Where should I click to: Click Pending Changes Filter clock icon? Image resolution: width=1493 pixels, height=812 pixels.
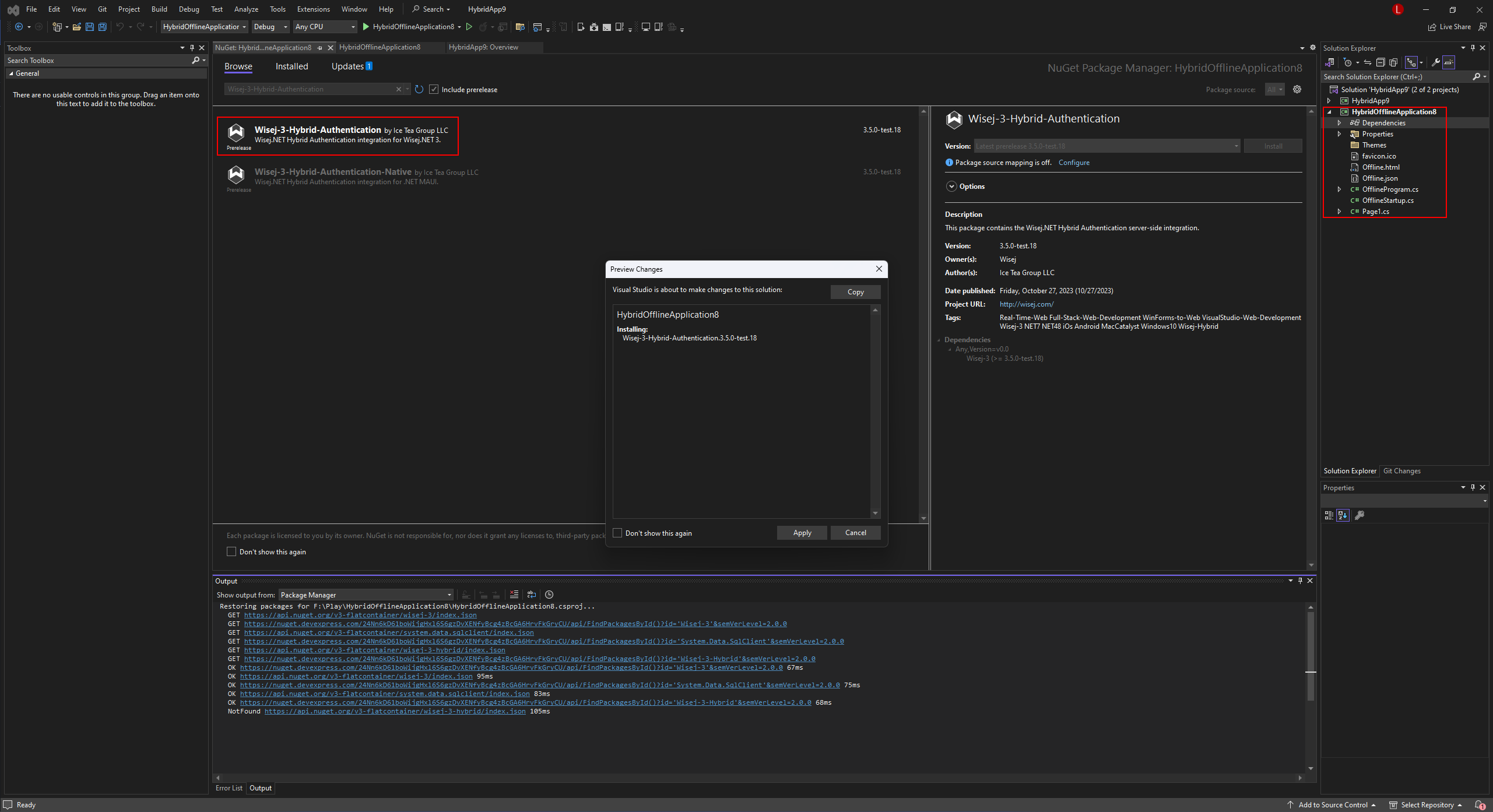(1347, 62)
